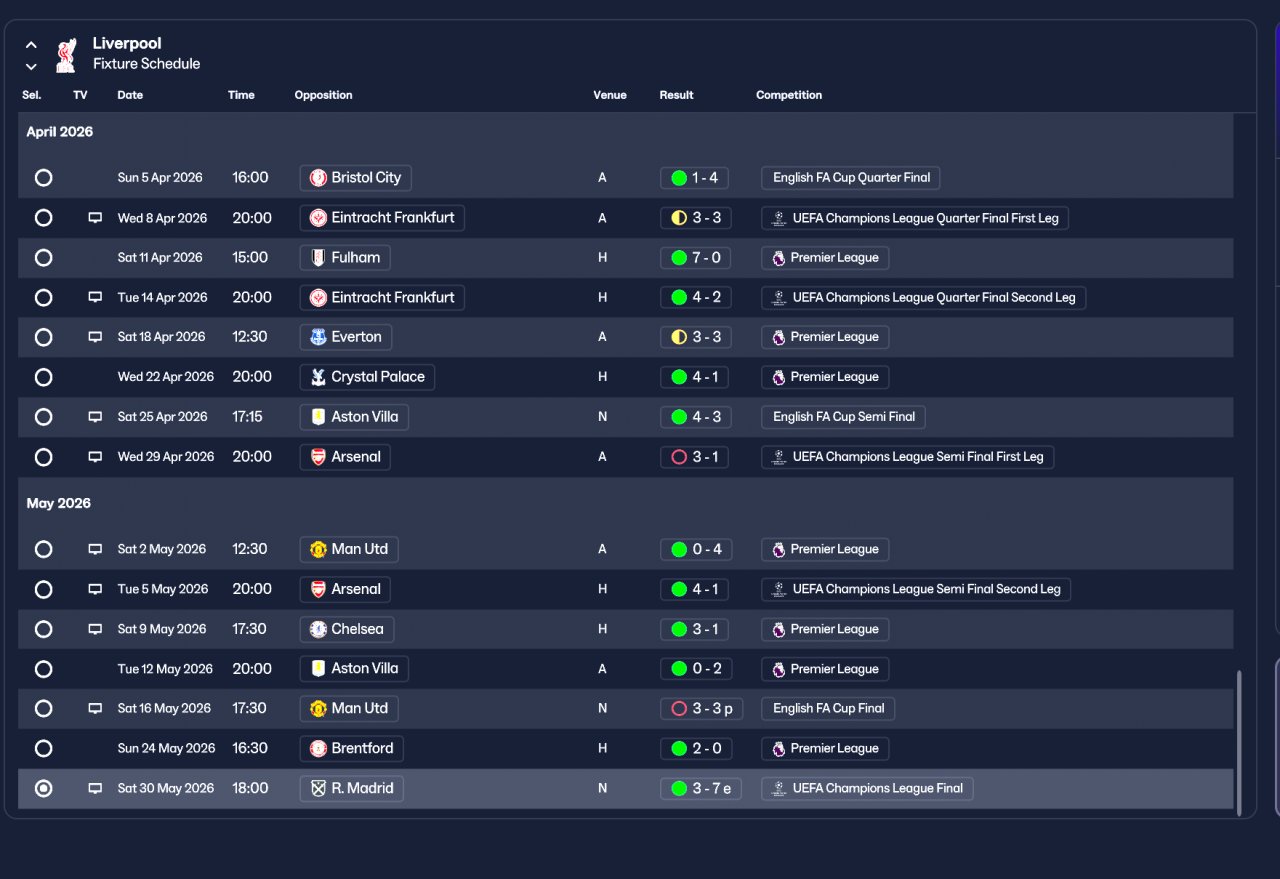
Task: Click Premier League logo on Brentford row
Action: (x=779, y=748)
